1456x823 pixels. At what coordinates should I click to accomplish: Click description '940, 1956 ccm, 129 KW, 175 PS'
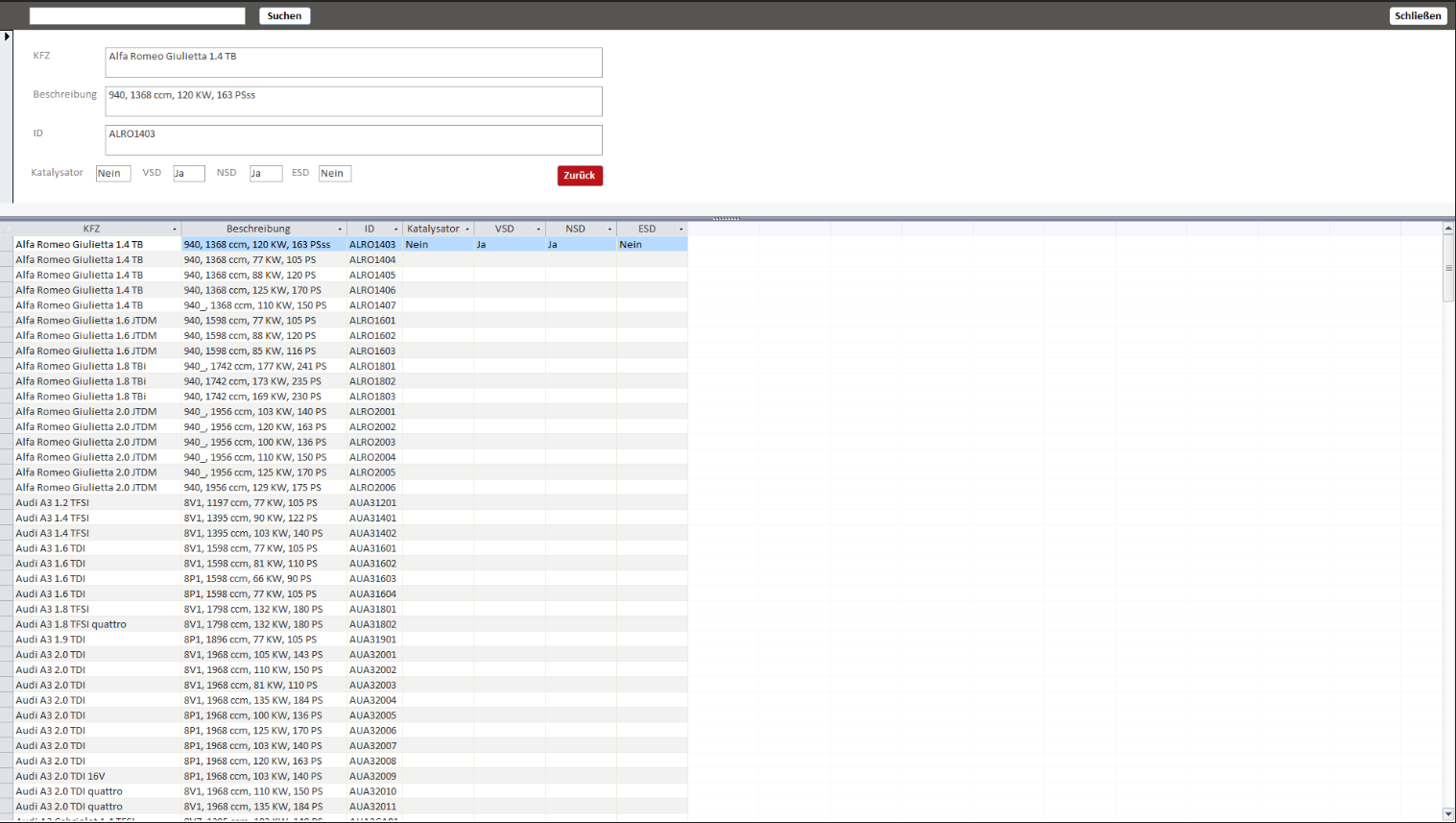(264, 488)
